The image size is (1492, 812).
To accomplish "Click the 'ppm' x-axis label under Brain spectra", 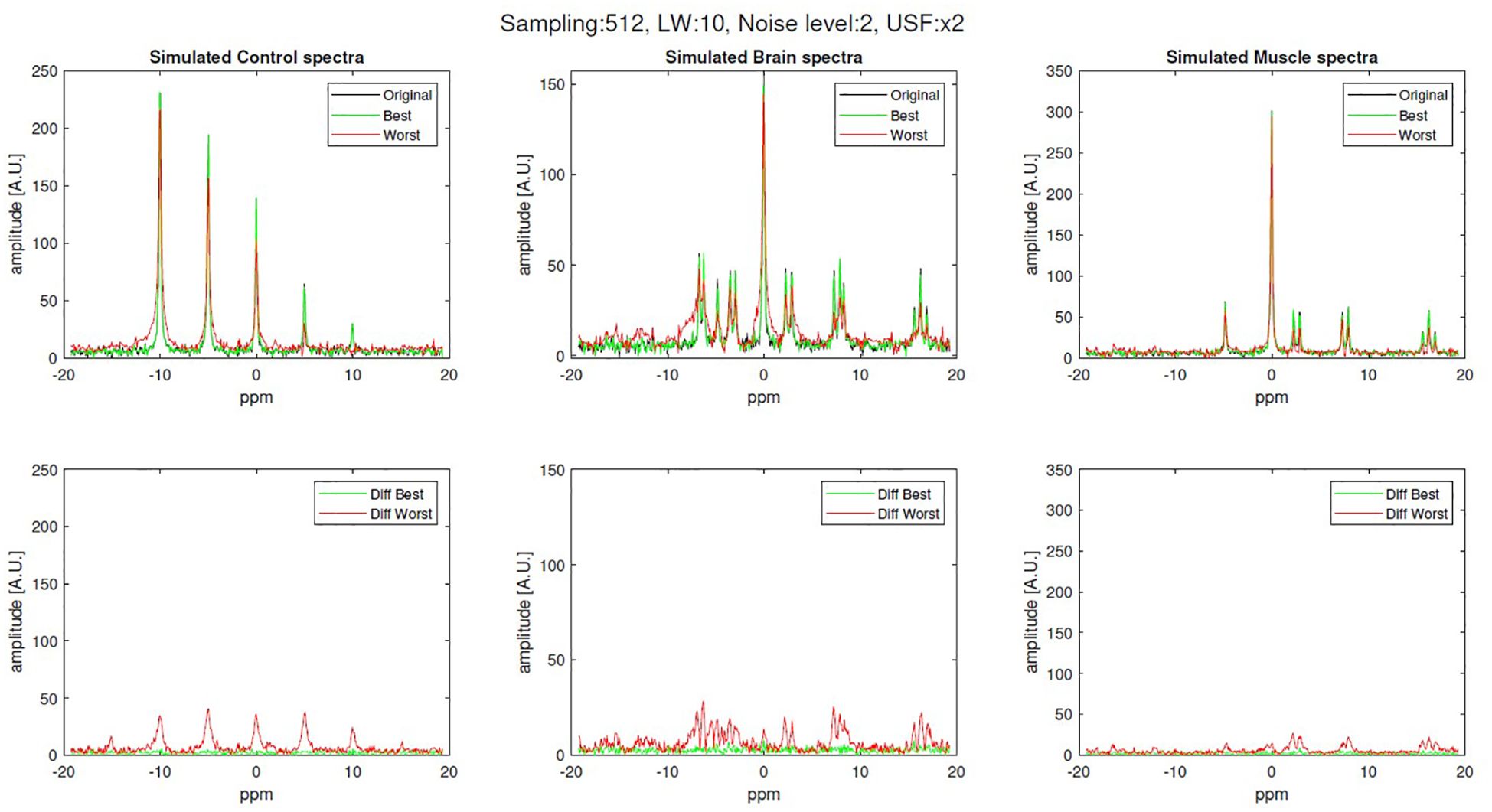I will pos(763,397).
